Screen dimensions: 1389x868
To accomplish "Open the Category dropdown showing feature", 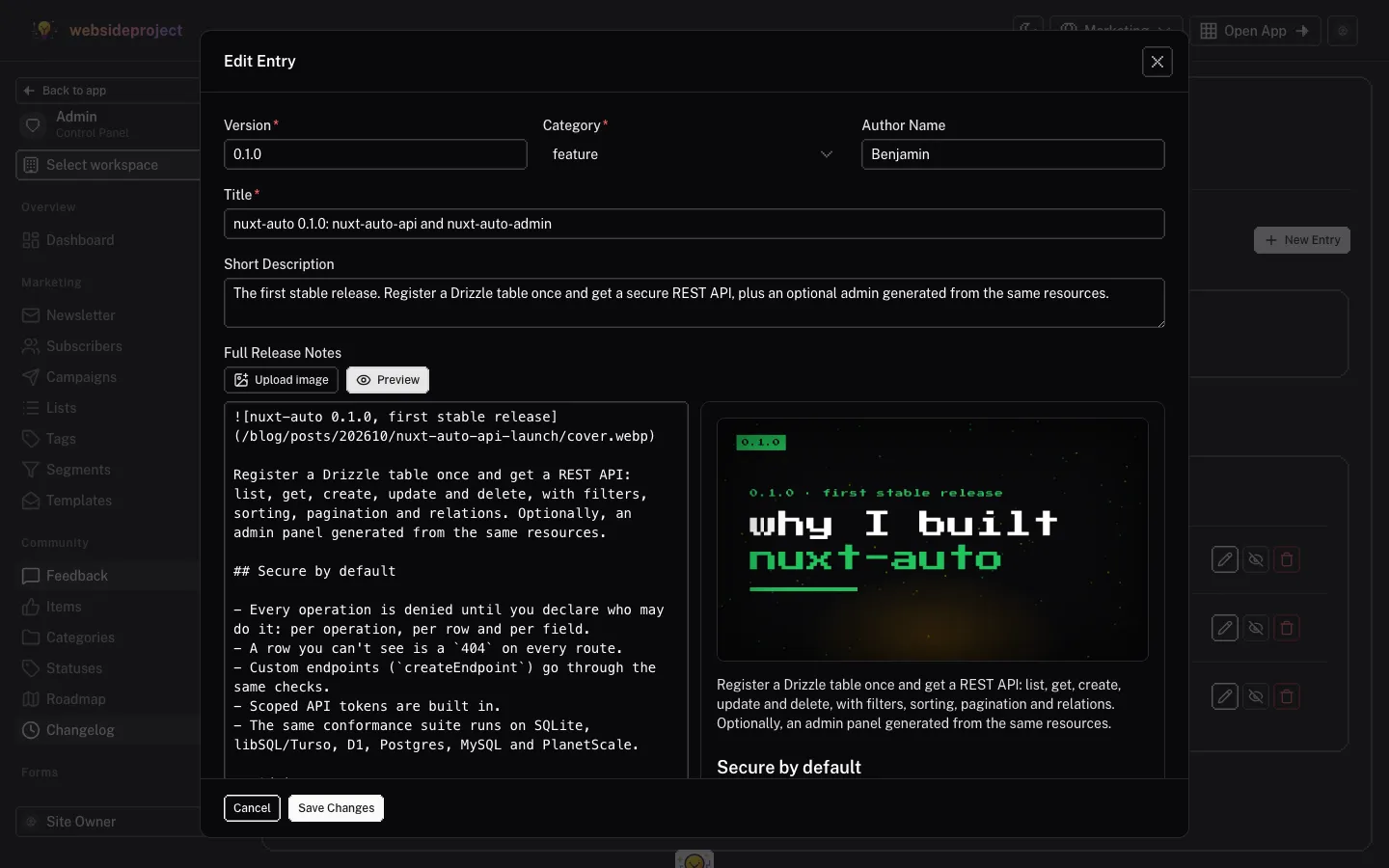I will pyautogui.click(x=694, y=154).
